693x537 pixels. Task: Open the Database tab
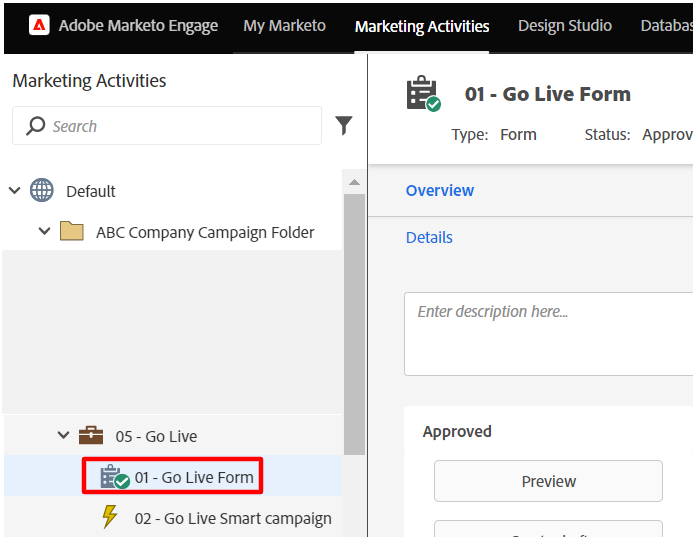click(666, 26)
